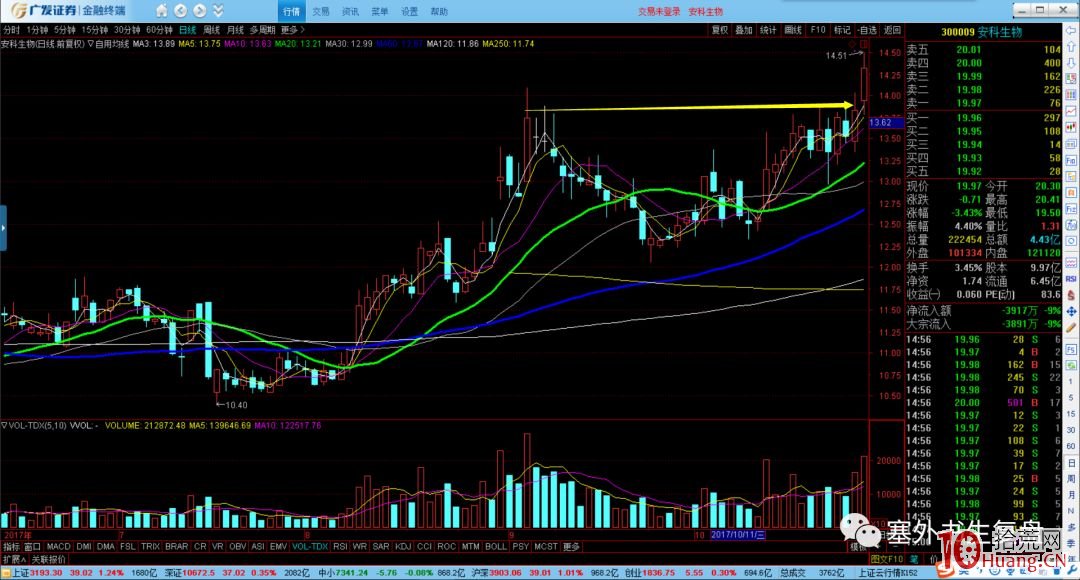Expand 更多 periods list
Image resolution: width=1080 pixels, height=580 pixels.
click(292, 30)
